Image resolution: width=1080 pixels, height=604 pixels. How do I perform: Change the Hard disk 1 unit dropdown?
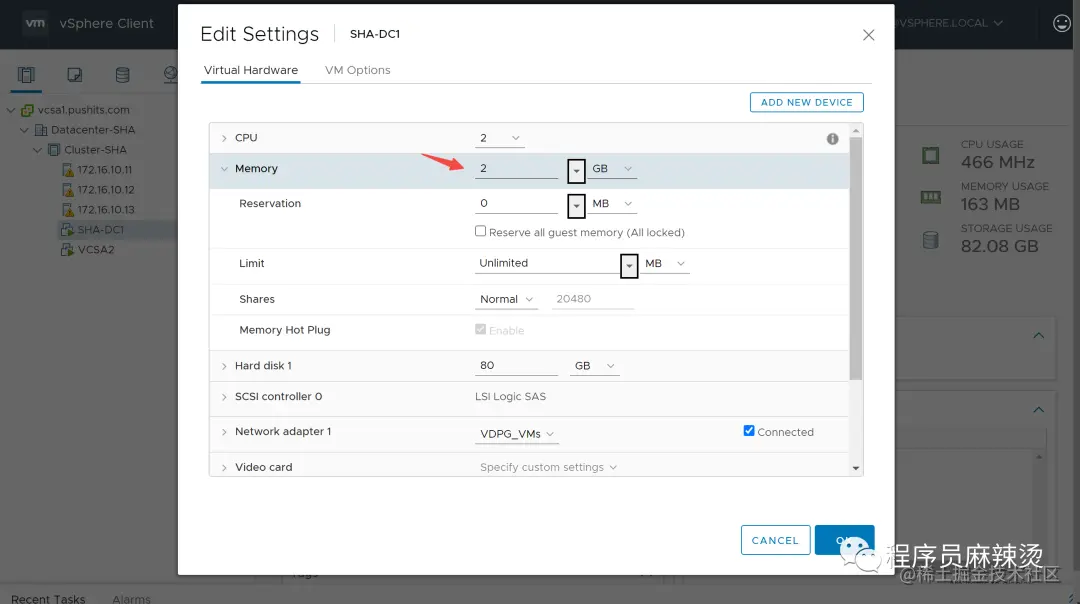595,366
